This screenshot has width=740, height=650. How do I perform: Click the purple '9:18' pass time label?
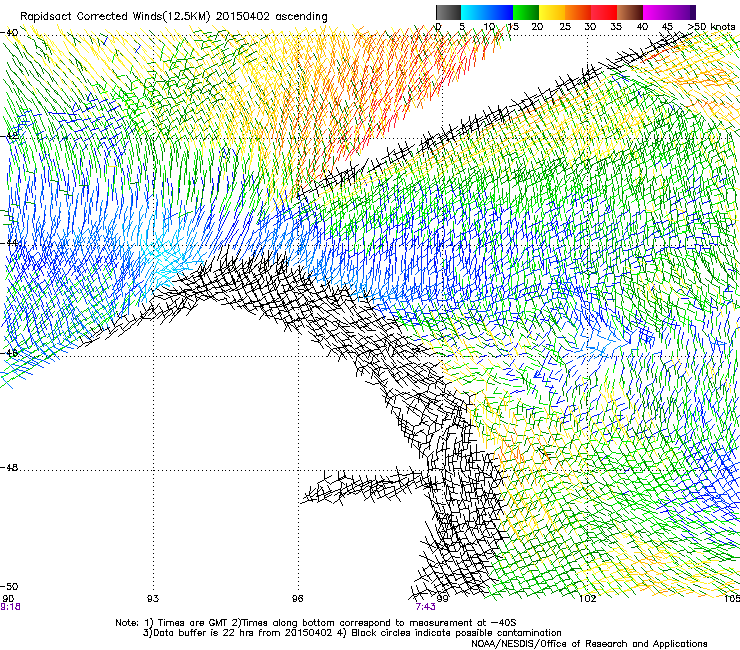(10, 607)
